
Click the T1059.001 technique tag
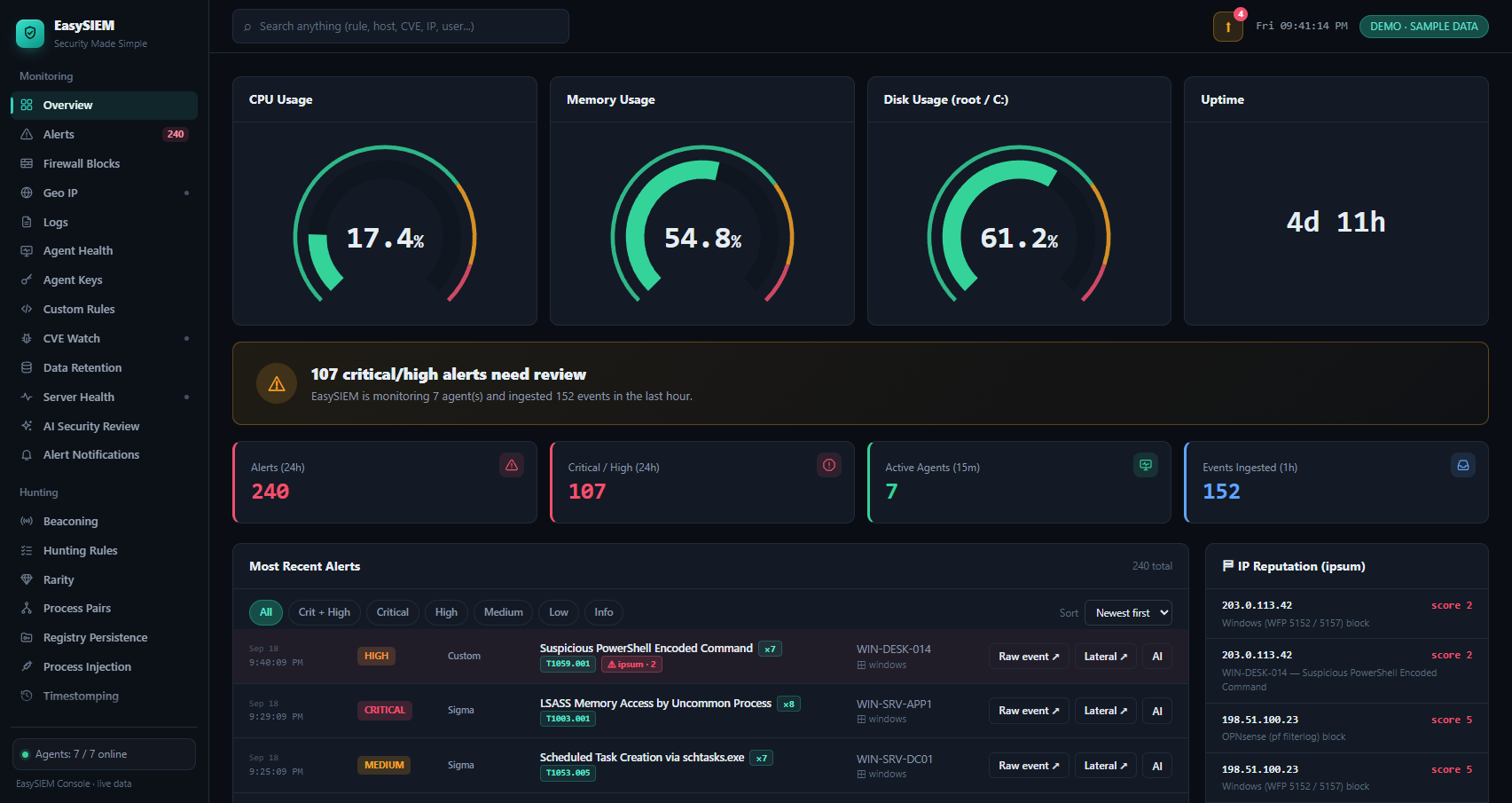coord(568,664)
